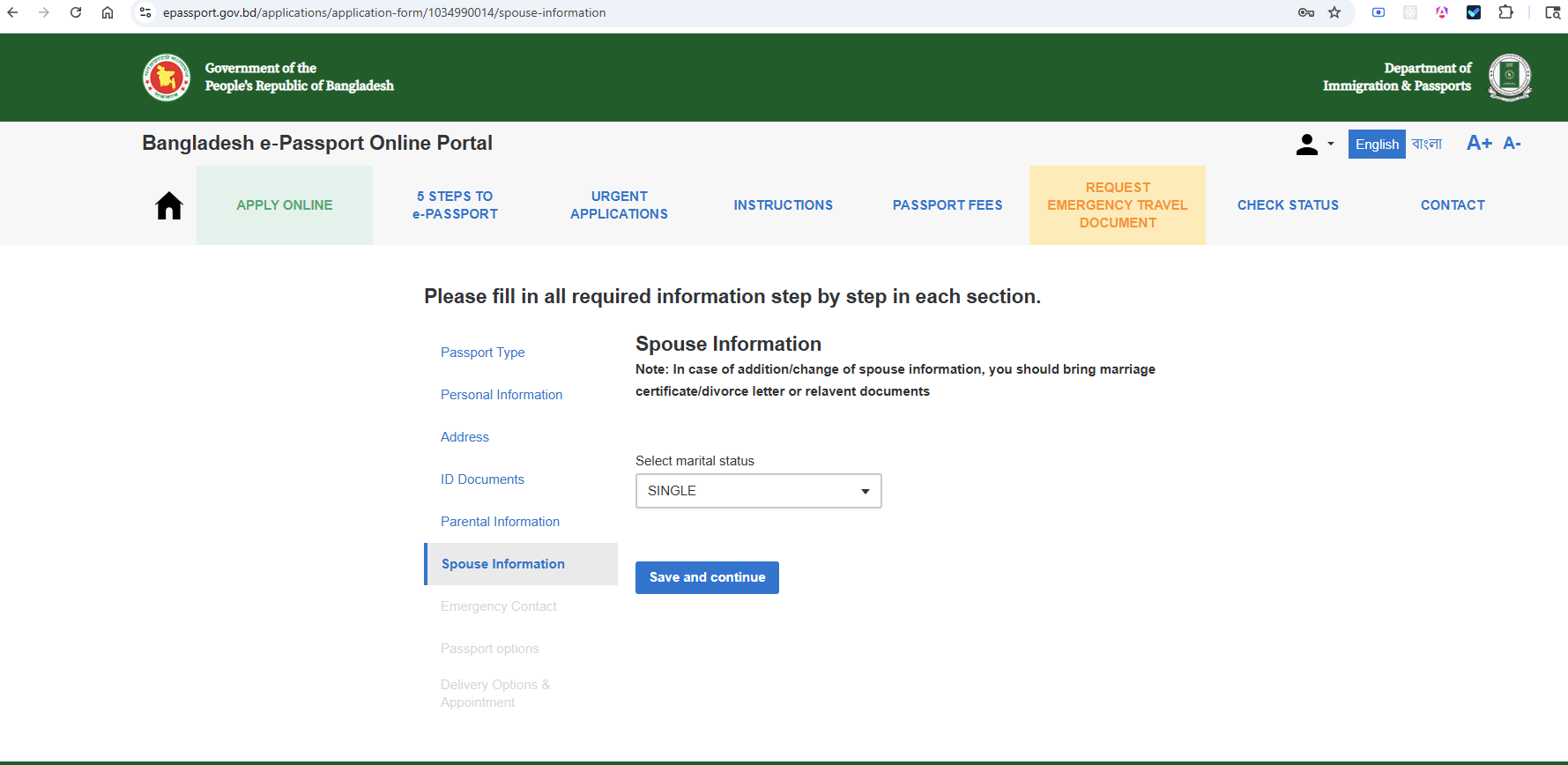Open the marital status dropdown
This screenshot has height=765, width=1568.
click(x=758, y=491)
